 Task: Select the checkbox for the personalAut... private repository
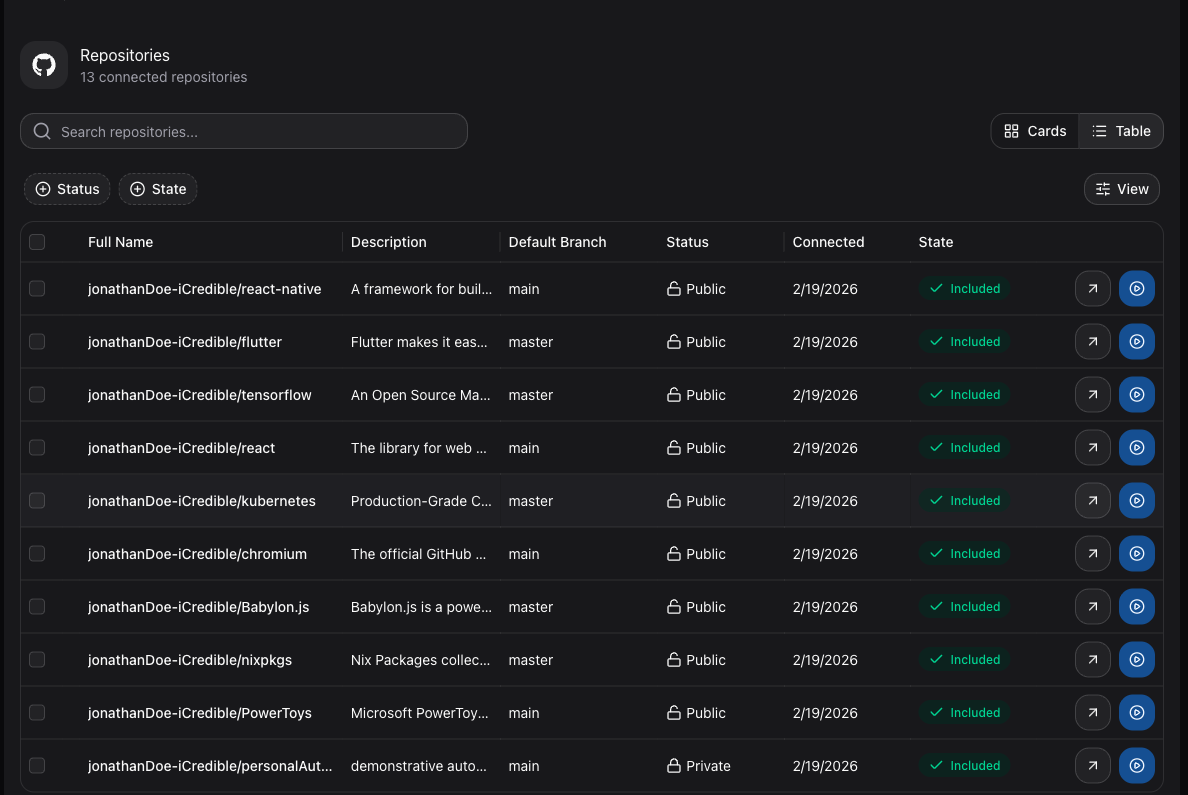37,766
